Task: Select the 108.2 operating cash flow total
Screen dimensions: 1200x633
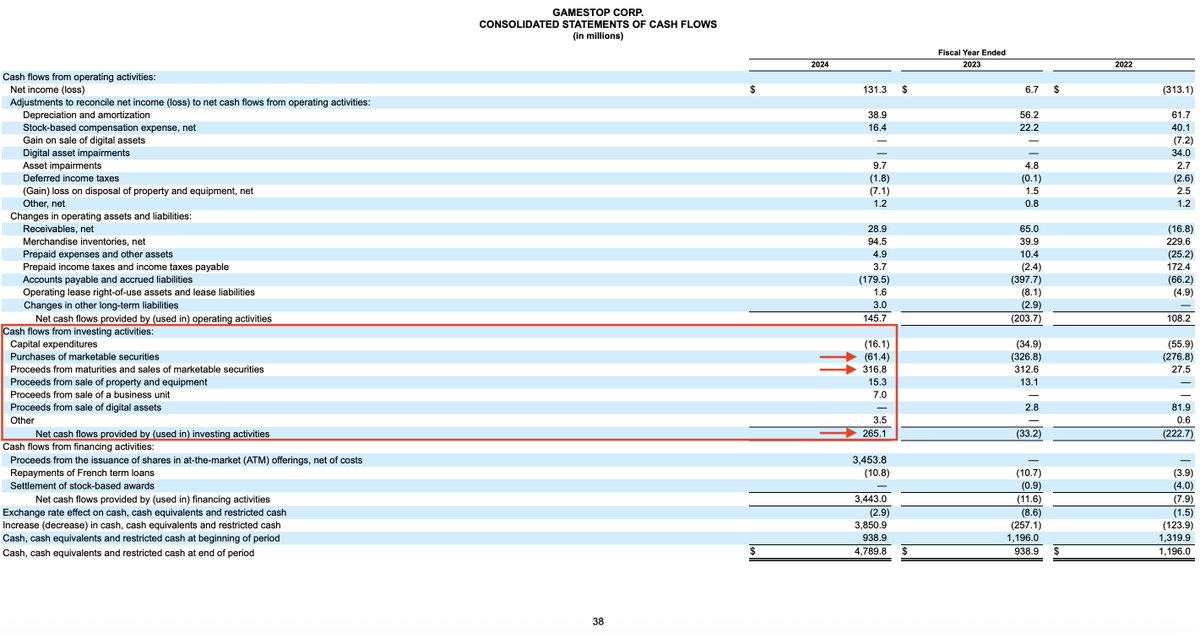Action: click(x=1178, y=318)
